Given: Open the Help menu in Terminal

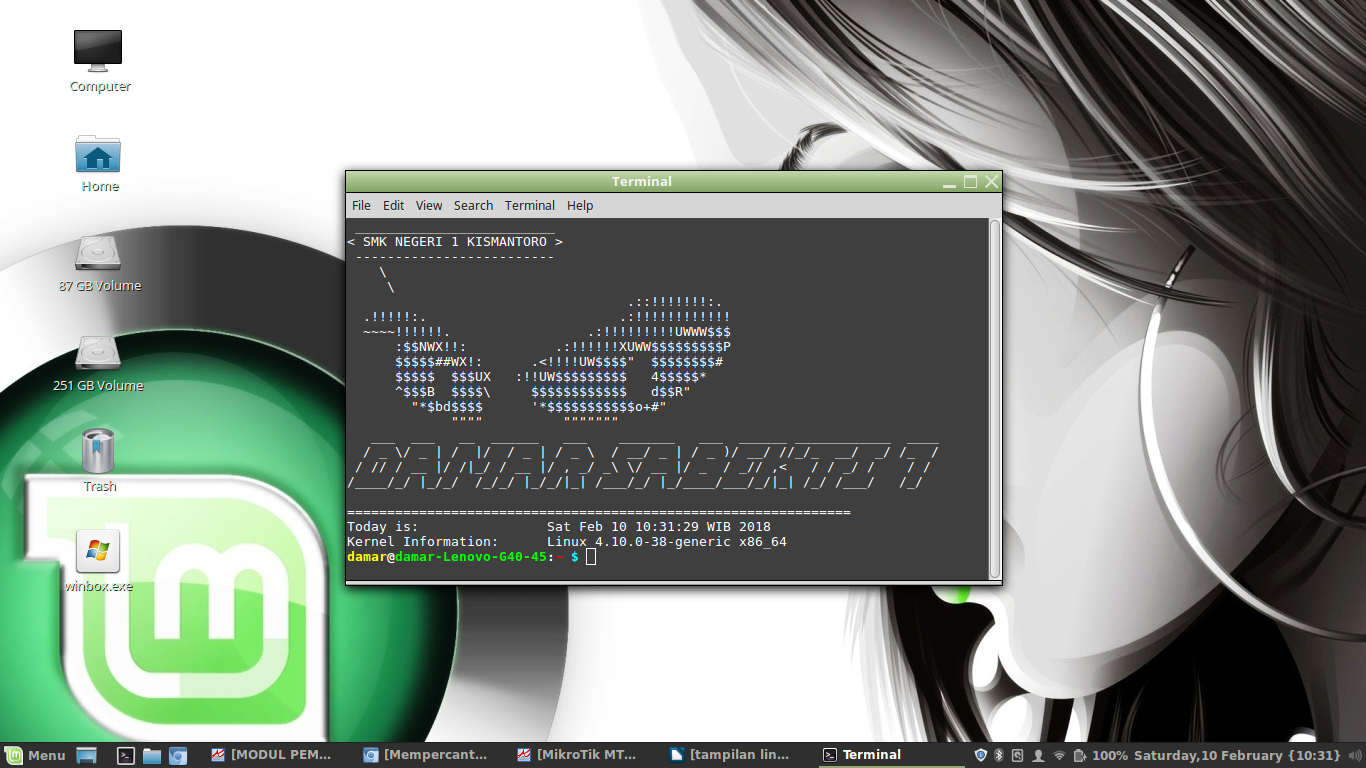Looking at the screenshot, I should click(x=580, y=205).
